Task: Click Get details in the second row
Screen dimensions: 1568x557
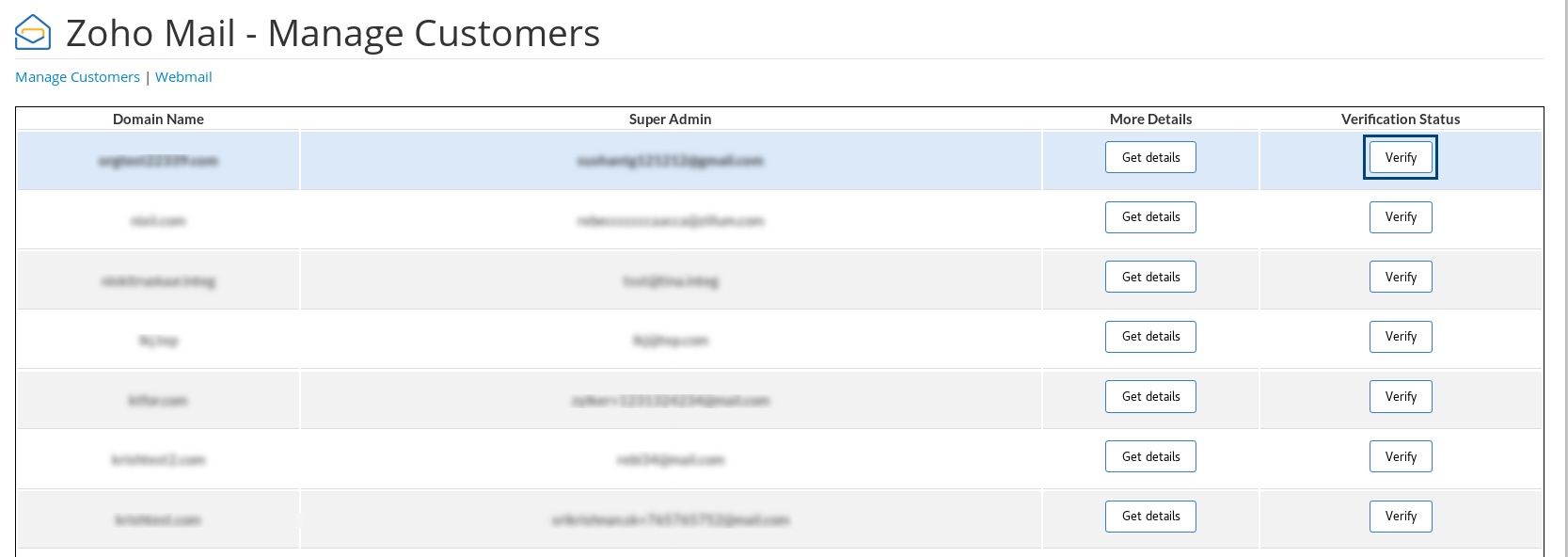Action: pos(1150,217)
